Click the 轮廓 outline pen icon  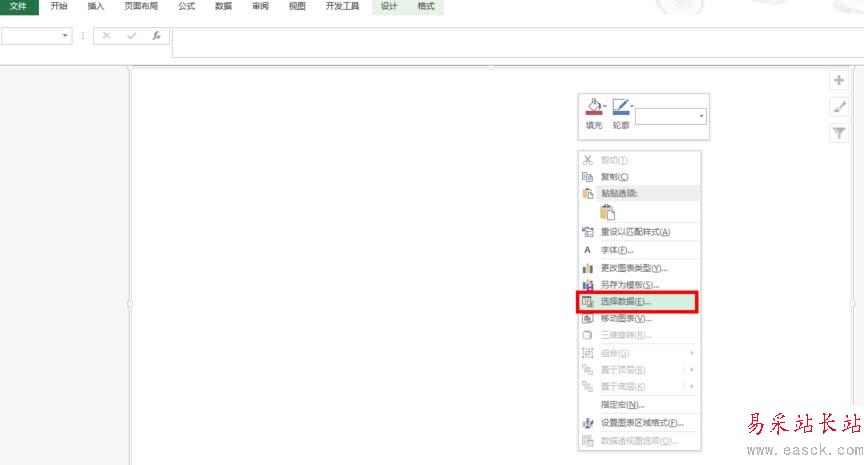pyautogui.click(x=620, y=106)
